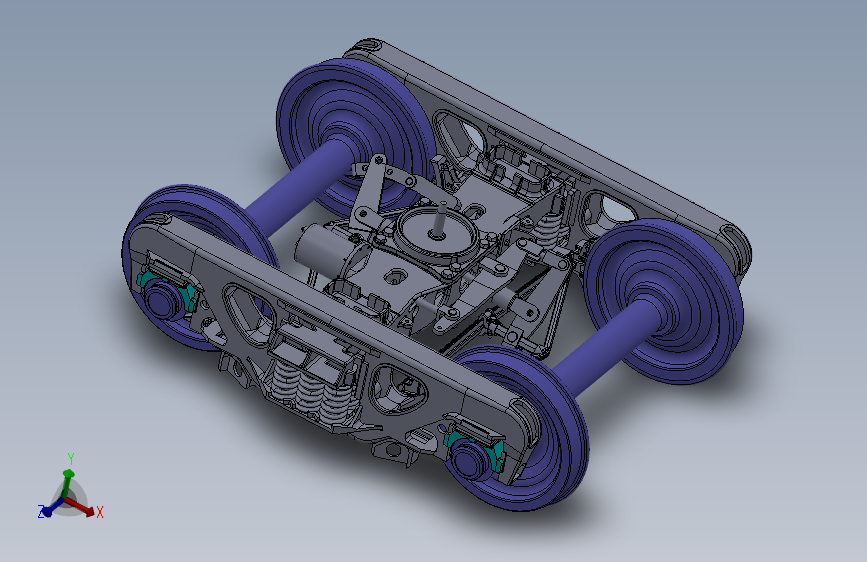This screenshot has height=562, width=867.
Task: Select the circular center bowl plate on the bolster
Action: coord(438,235)
